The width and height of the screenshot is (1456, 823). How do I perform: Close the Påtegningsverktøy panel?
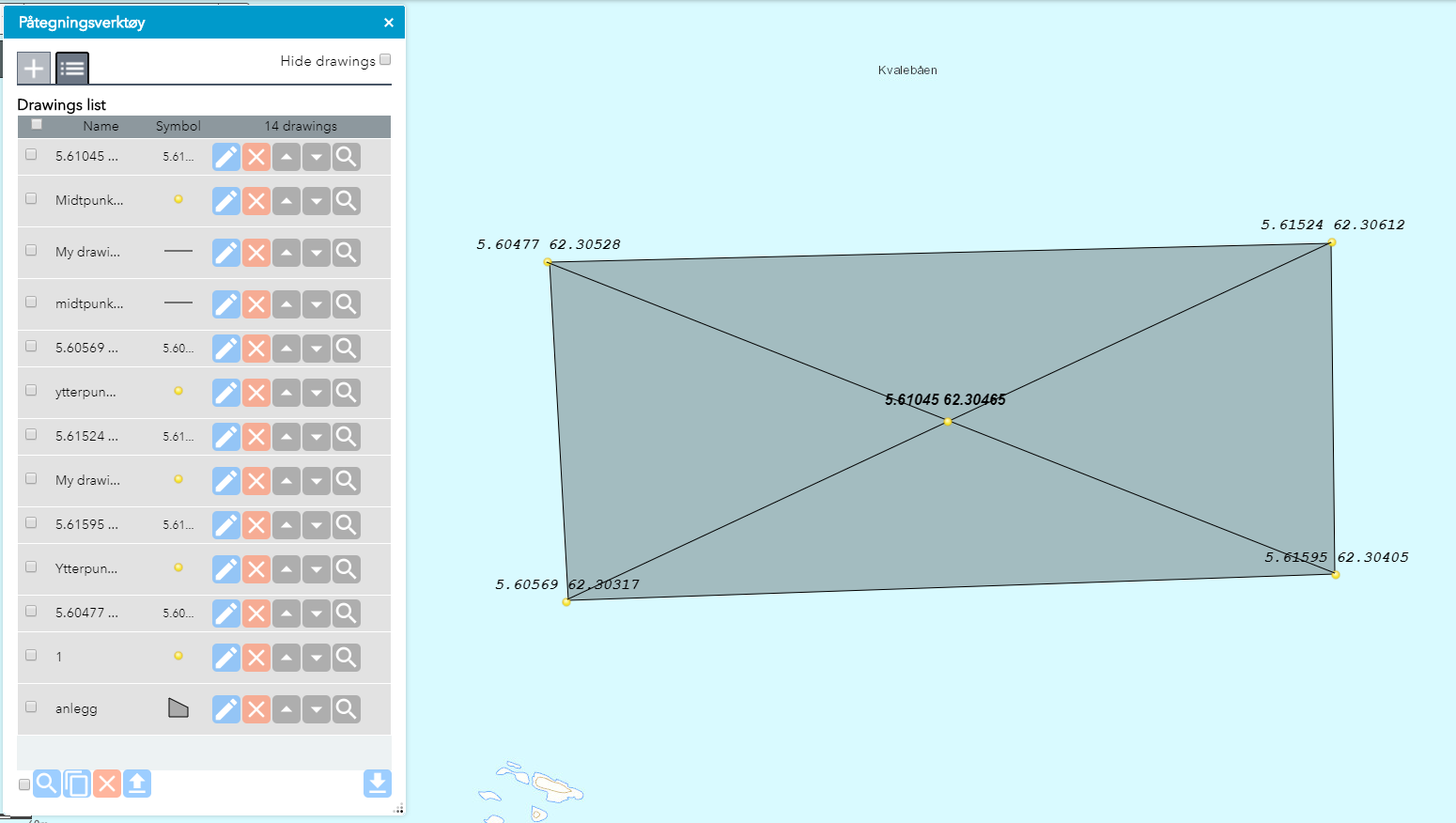(389, 23)
